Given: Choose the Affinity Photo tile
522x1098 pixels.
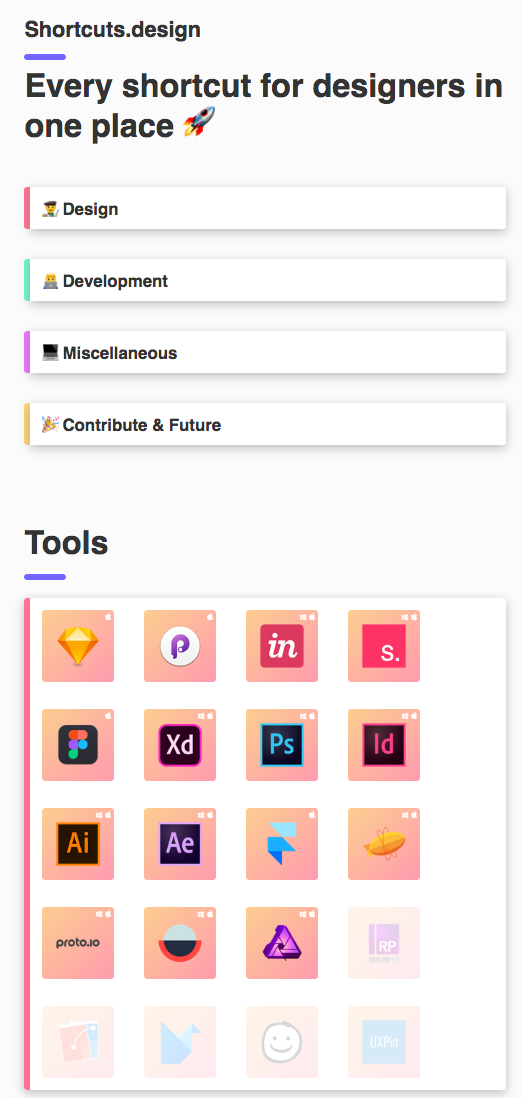Looking at the screenshot, I should (x=282, y=943).
